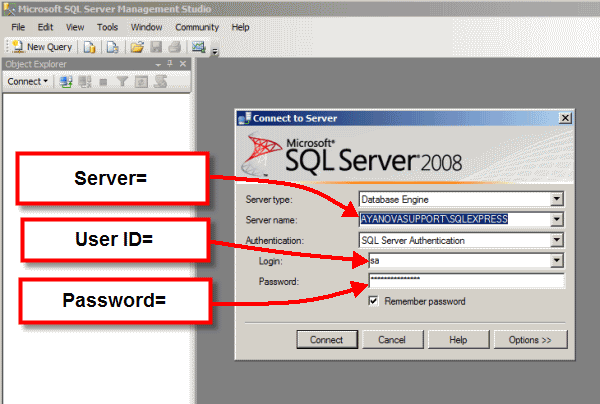Click the Print icon in toolbar
The width and height of the screenshot is (600, 404).
(x=174, y=47)
